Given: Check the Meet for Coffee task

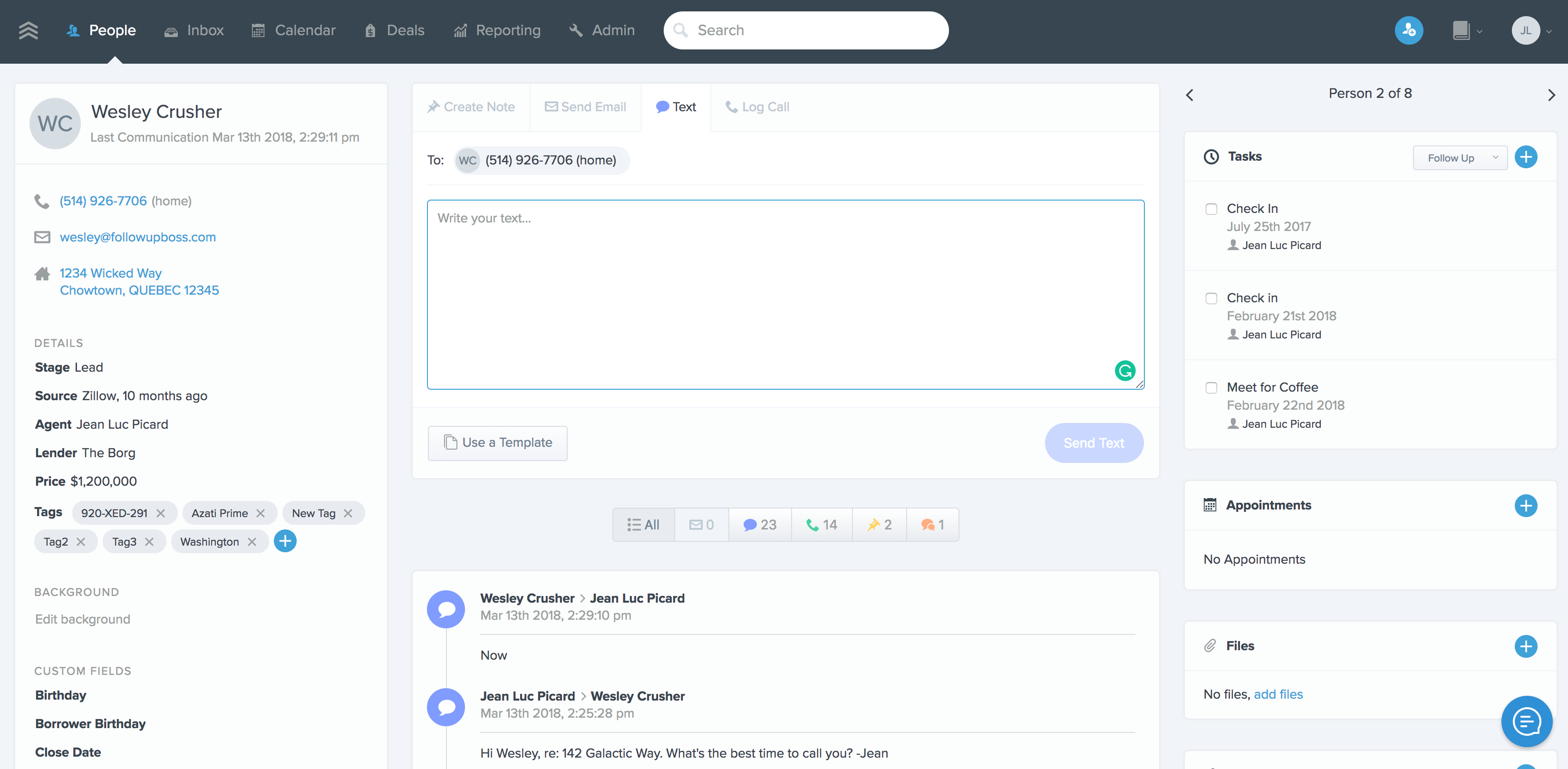Looking at the screenshot, I should coord(1211,387).
